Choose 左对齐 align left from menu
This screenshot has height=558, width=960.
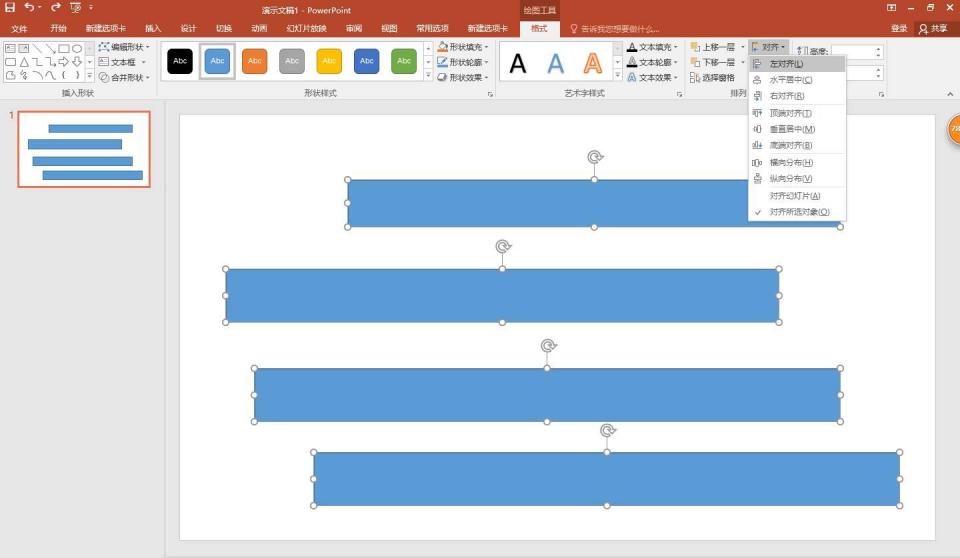click(786, 64)
